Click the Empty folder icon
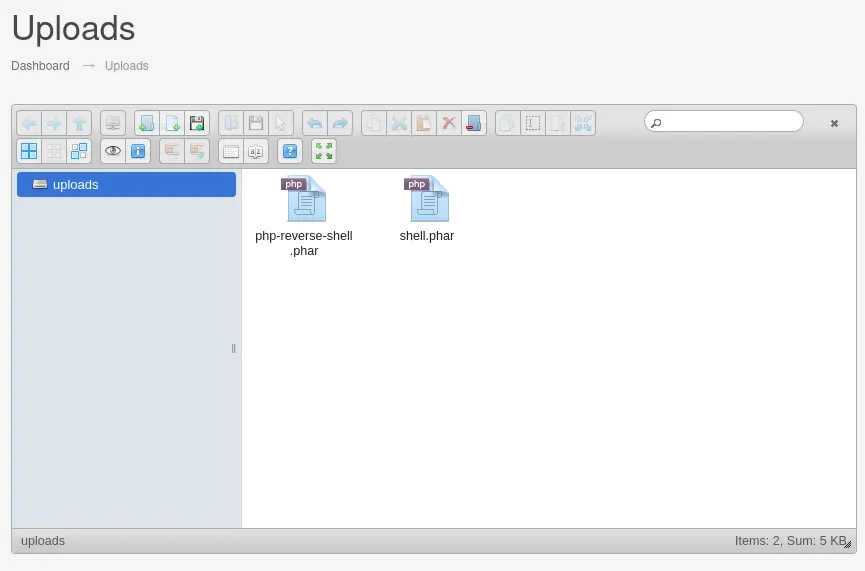 [474, 123]
